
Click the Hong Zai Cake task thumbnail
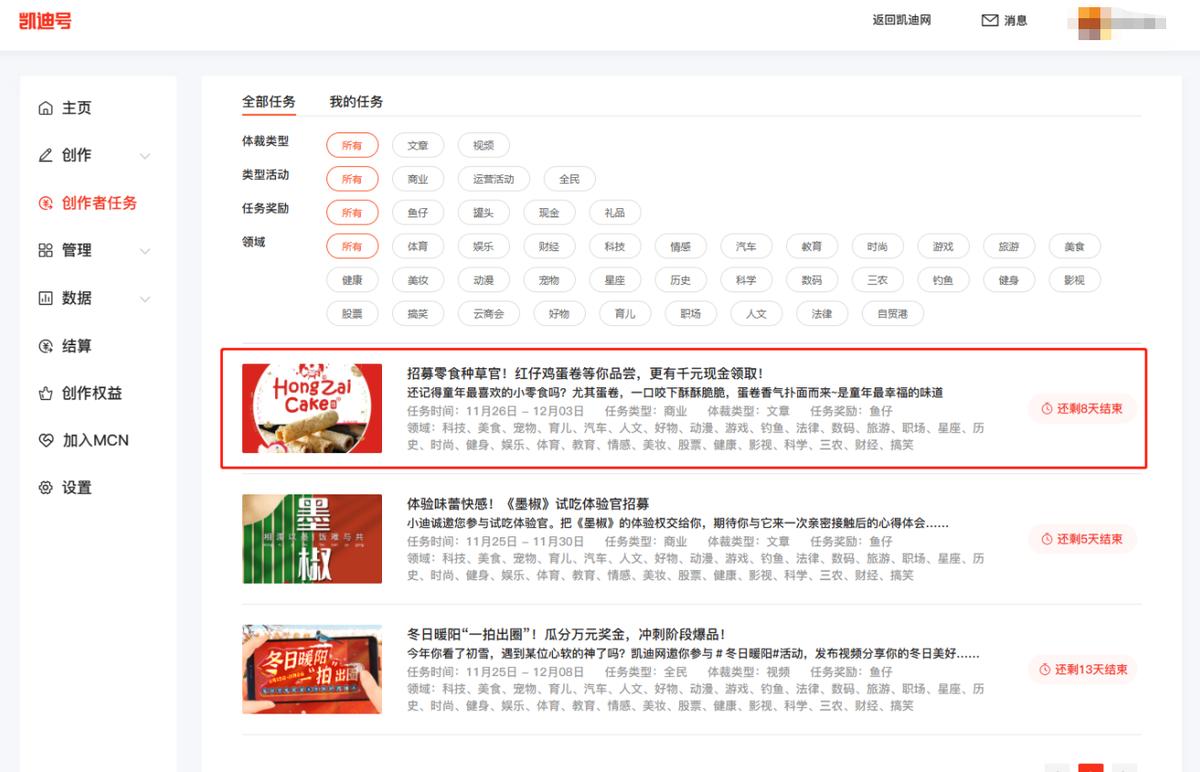(311, 407)
